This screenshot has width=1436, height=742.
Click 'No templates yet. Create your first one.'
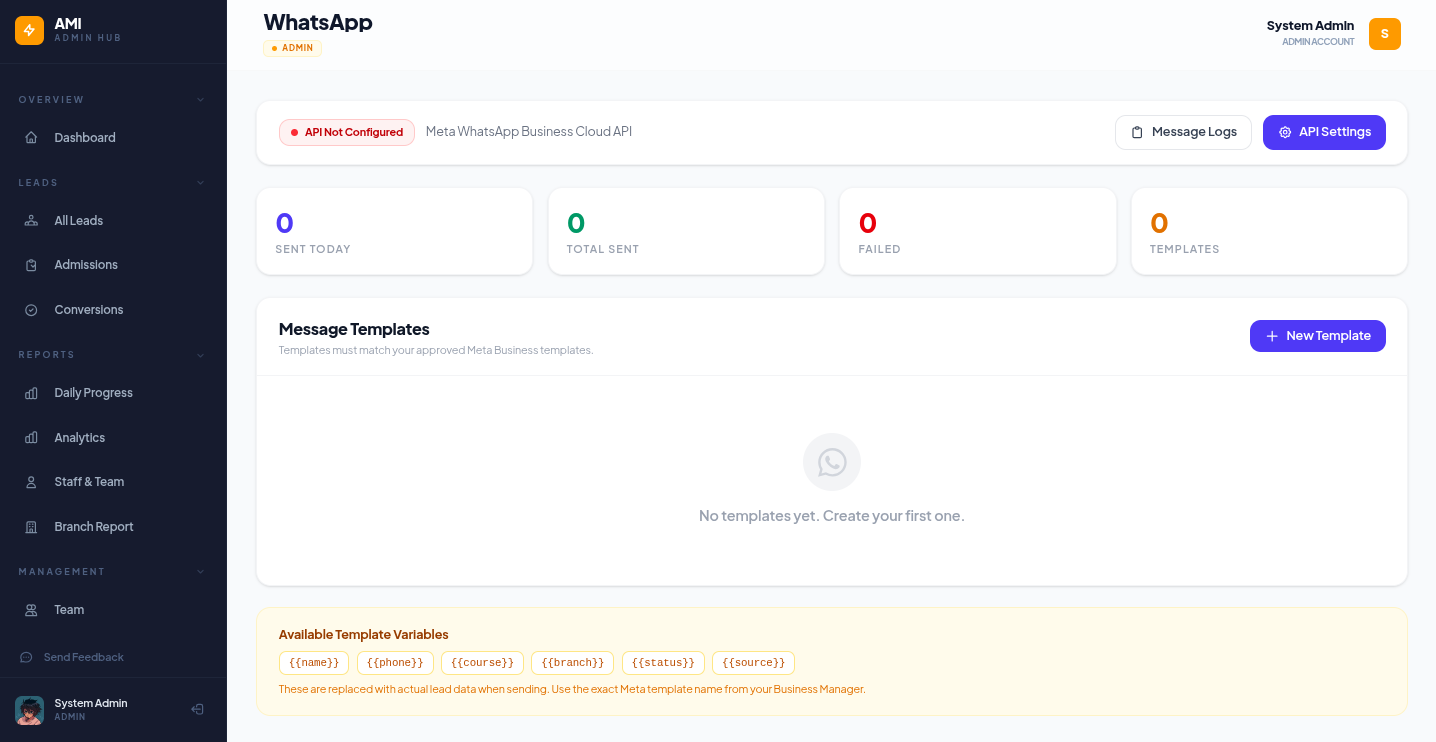point(832,516)
